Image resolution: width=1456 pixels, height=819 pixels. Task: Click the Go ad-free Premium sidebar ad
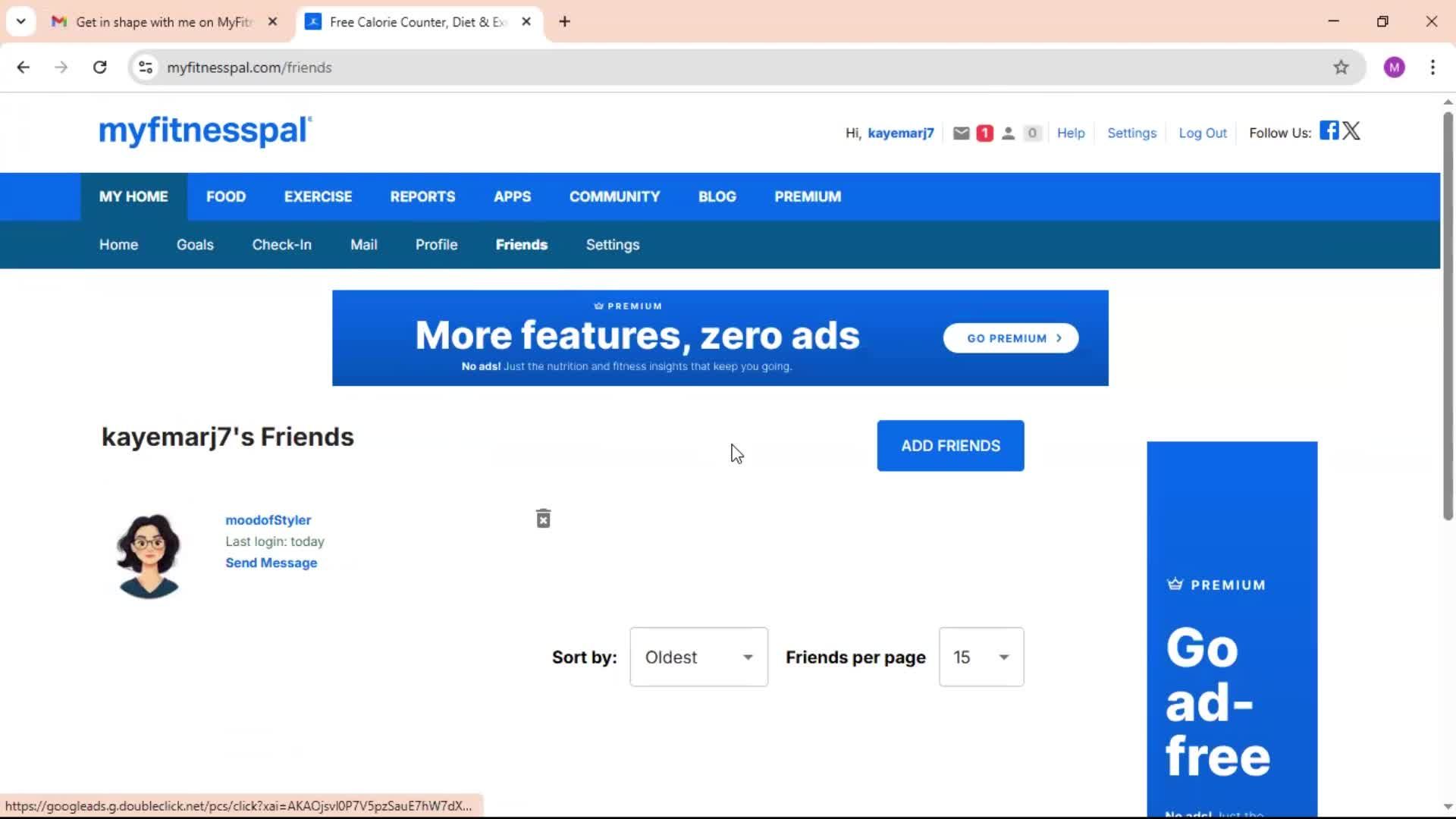pyautogui.click(x=1232, y=629)
